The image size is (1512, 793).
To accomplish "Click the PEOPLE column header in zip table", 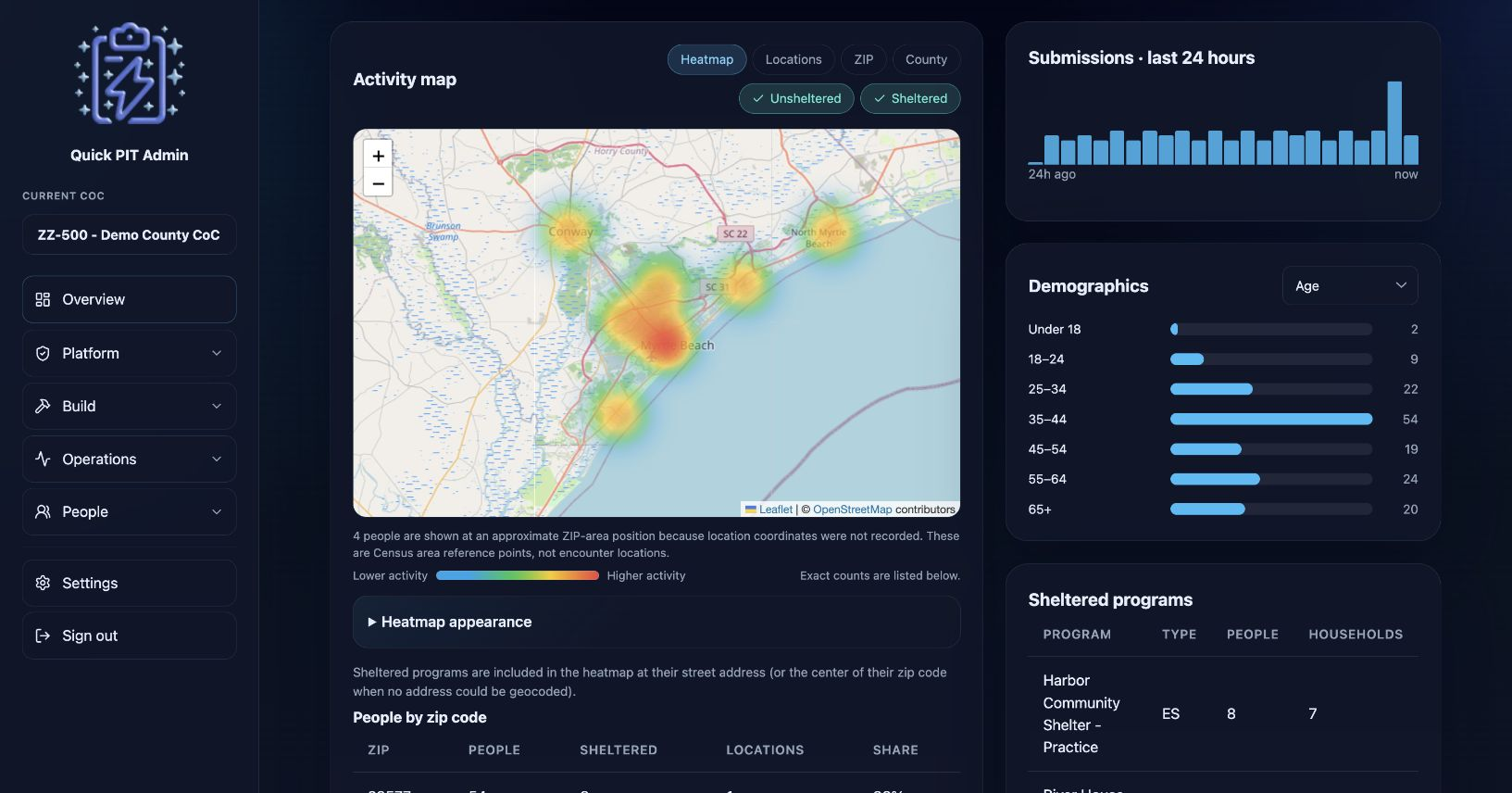I will 494,750.
